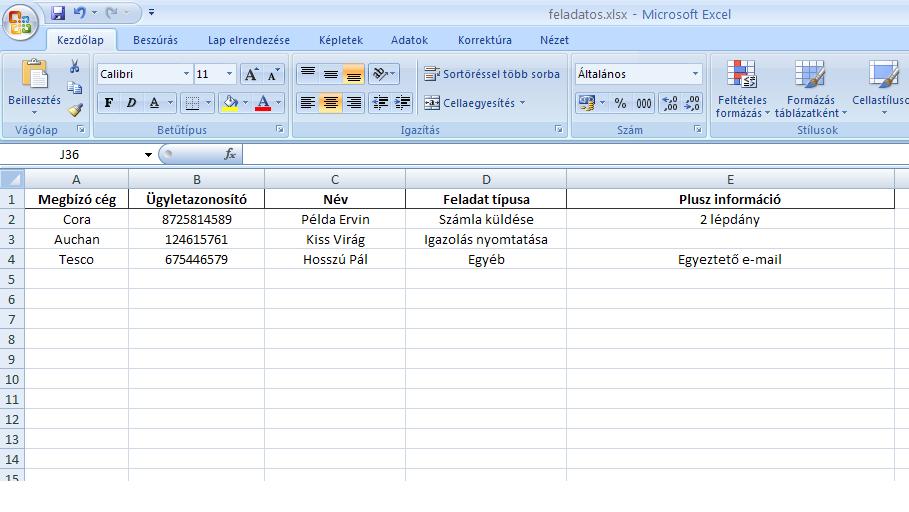Align text to the left
This screenshot has height=512, width=909.
click(x=308, y=103)
